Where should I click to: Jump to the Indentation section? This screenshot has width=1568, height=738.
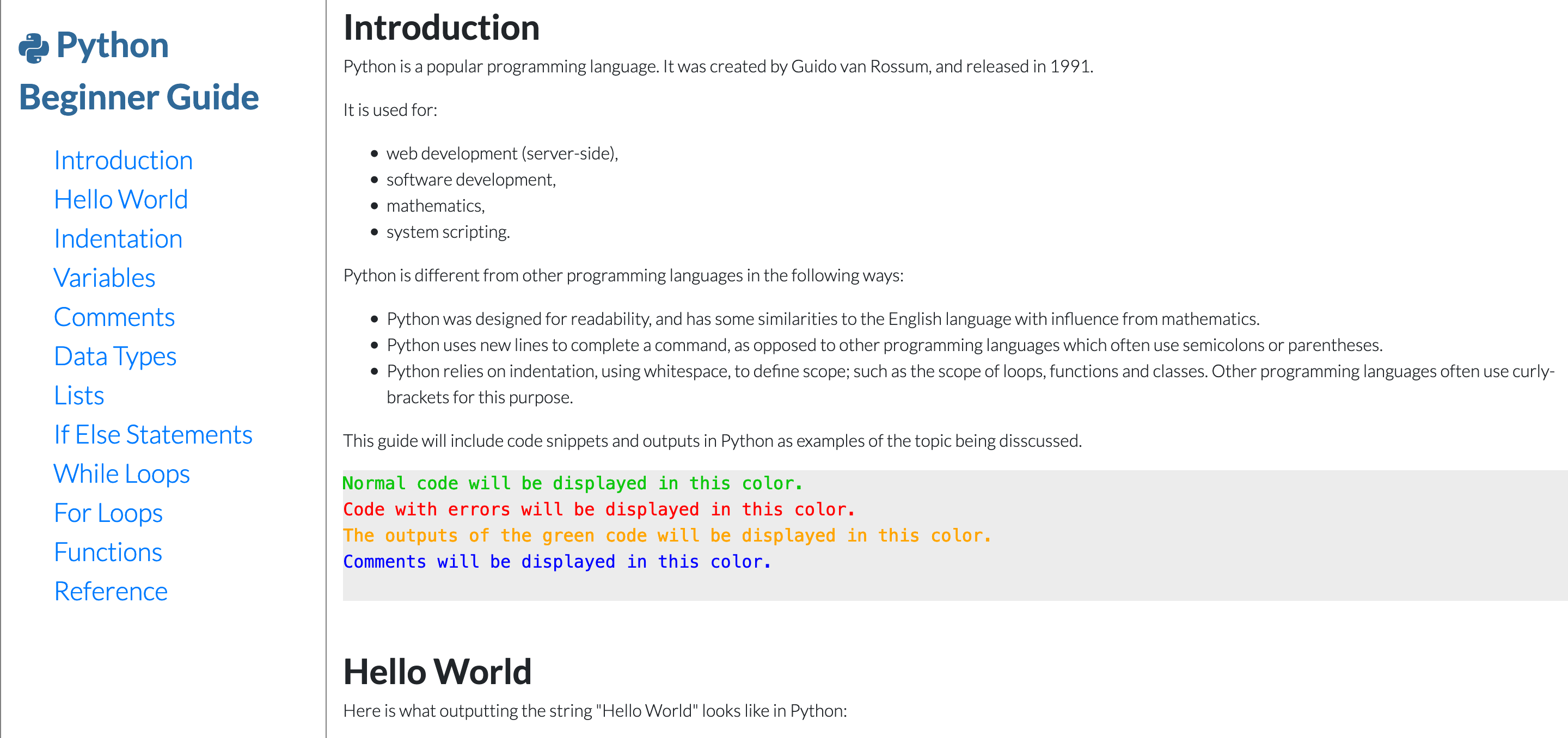click(x=118, y=239)
